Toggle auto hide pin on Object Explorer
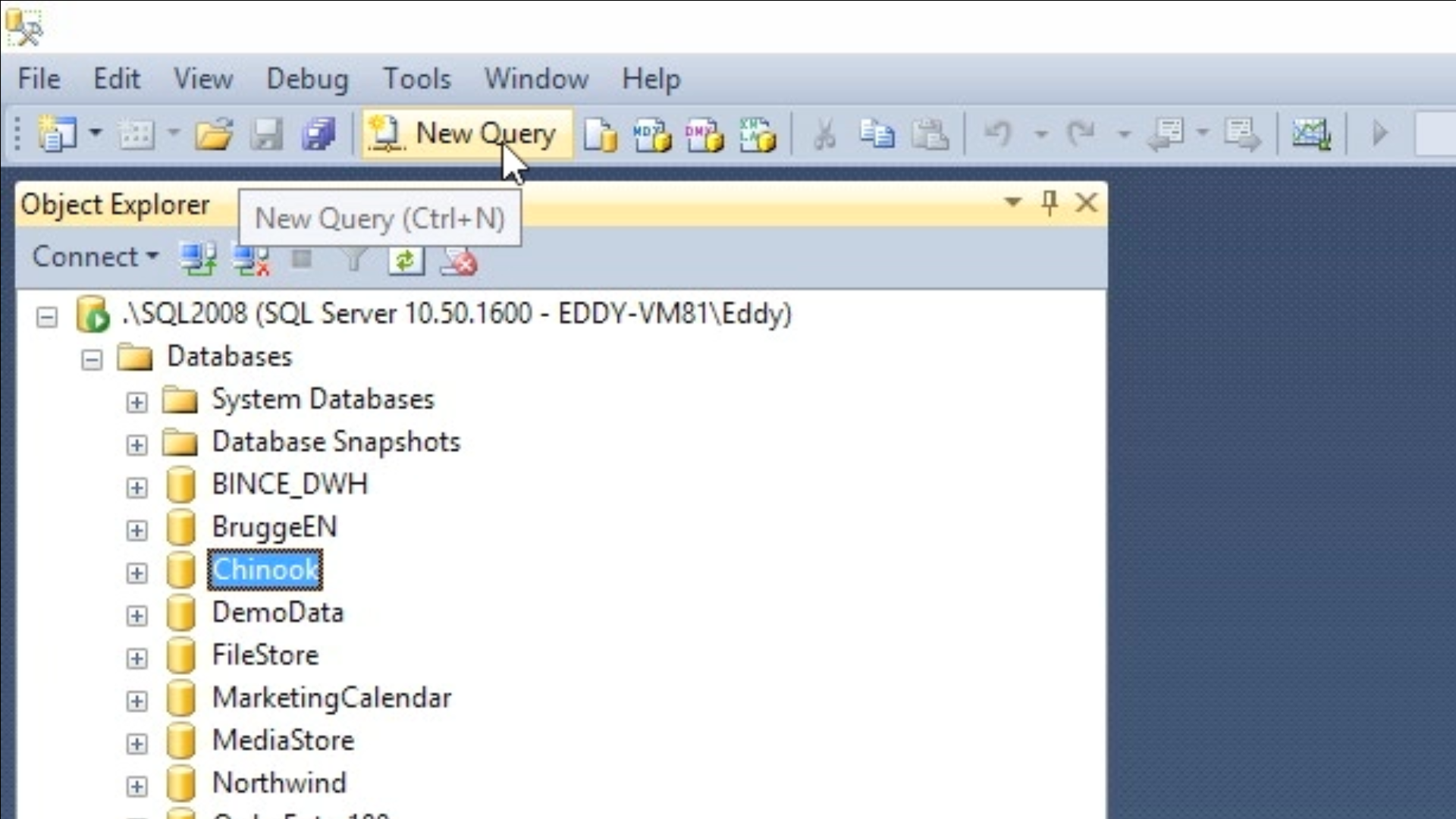This screenshot has height=819, width=1456. tap(1050, 202)
